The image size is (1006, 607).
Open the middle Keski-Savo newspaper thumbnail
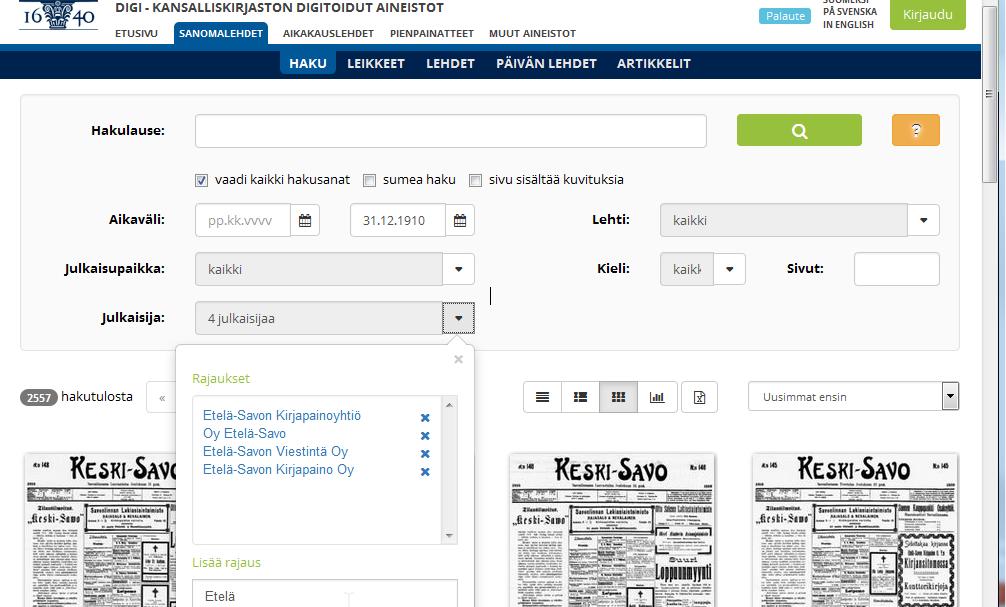click(611, 530)
